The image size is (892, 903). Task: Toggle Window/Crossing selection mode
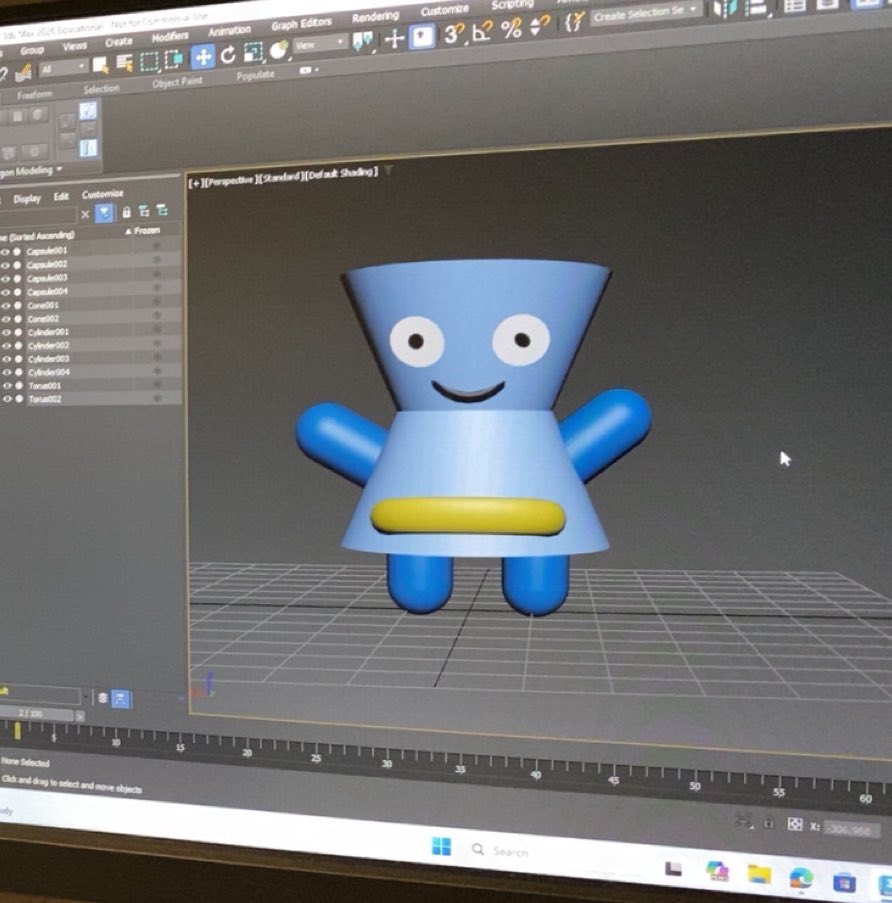(173, 59)
